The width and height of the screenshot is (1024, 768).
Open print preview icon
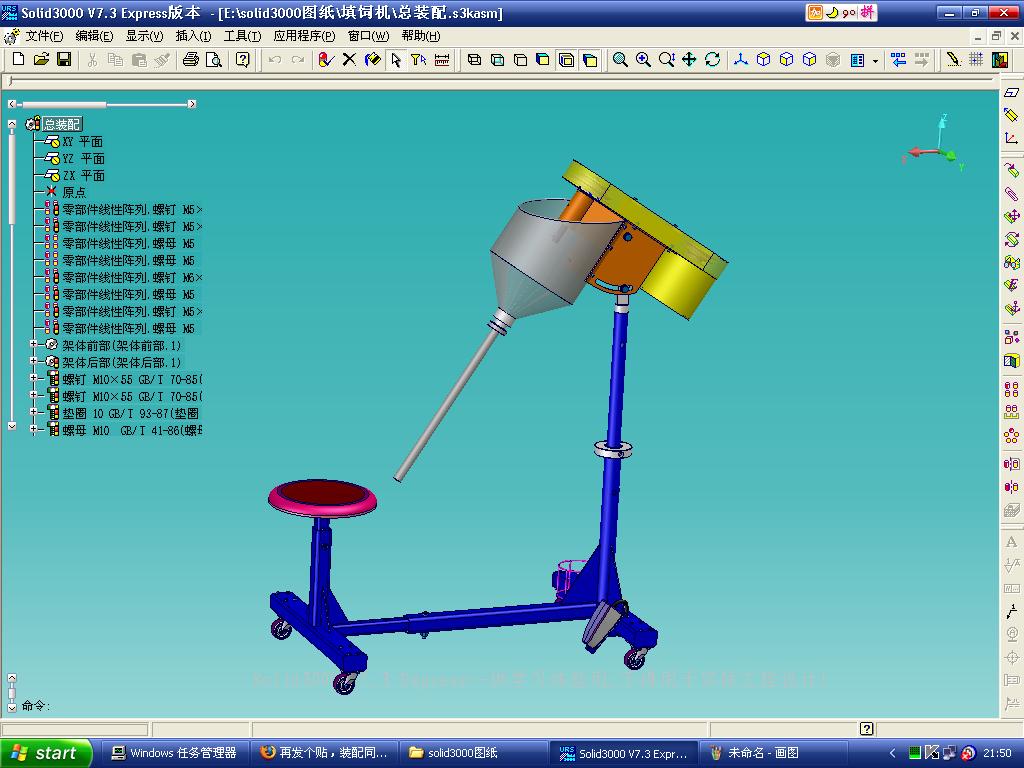[x=214, y=59]
